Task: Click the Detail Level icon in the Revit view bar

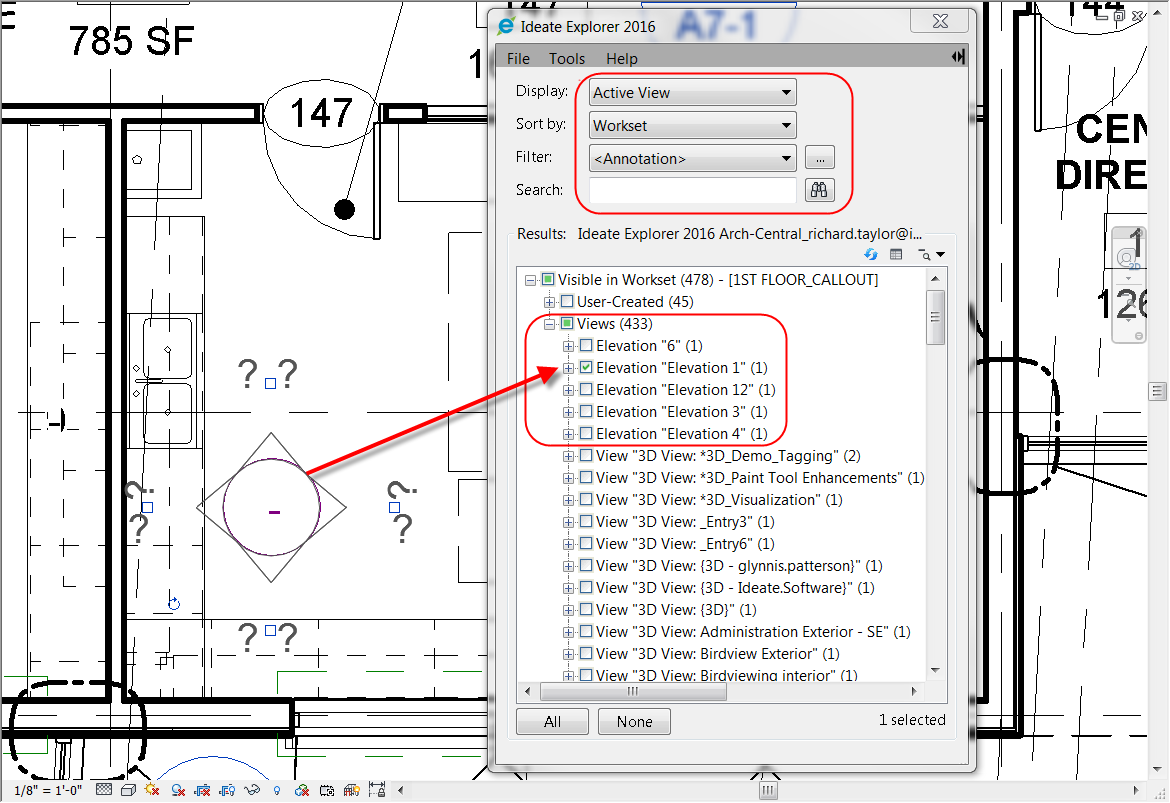Action: pyautogui.click(x=104, y=790)
